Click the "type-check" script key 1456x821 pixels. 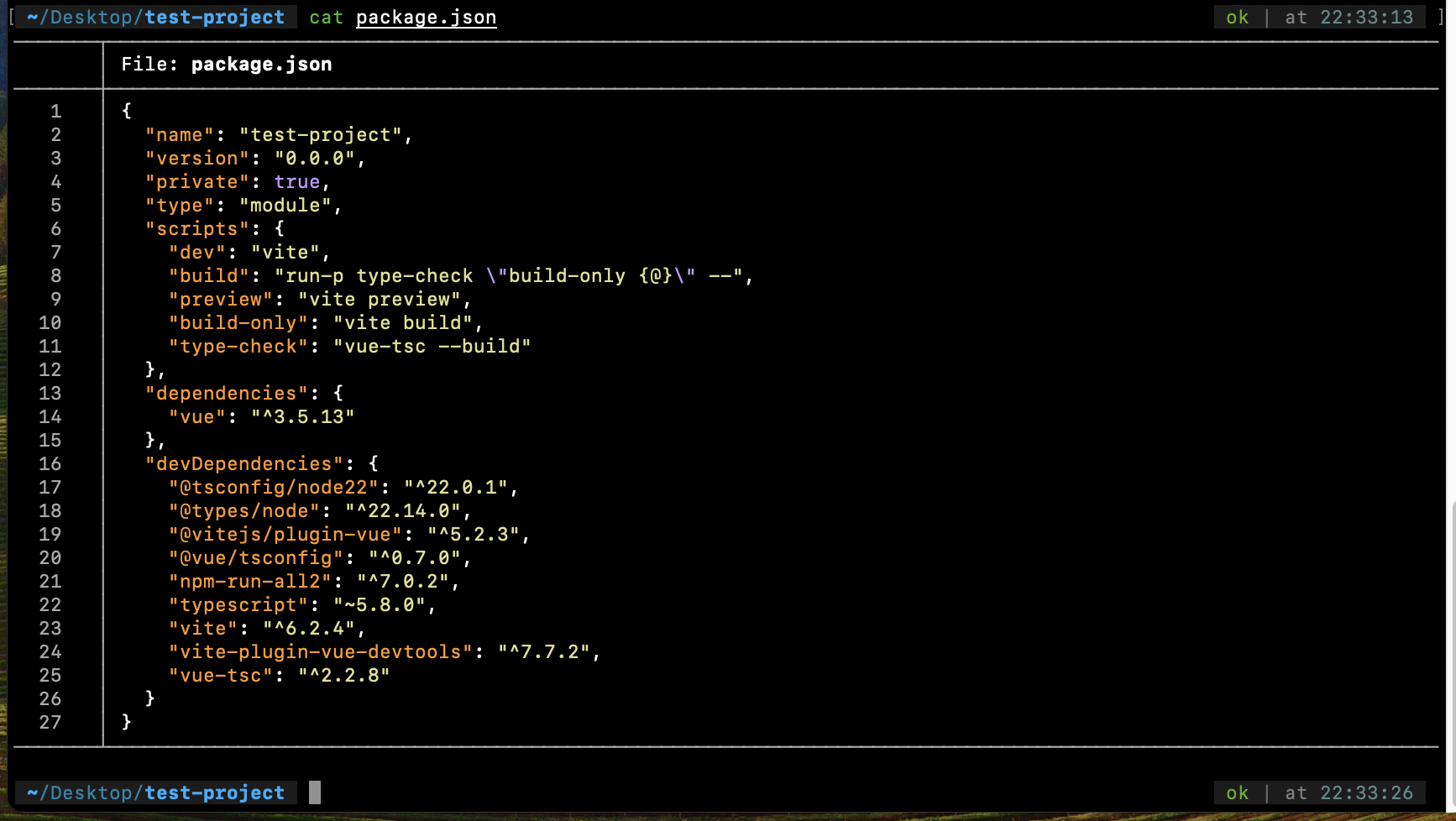(x=238, y=347)
